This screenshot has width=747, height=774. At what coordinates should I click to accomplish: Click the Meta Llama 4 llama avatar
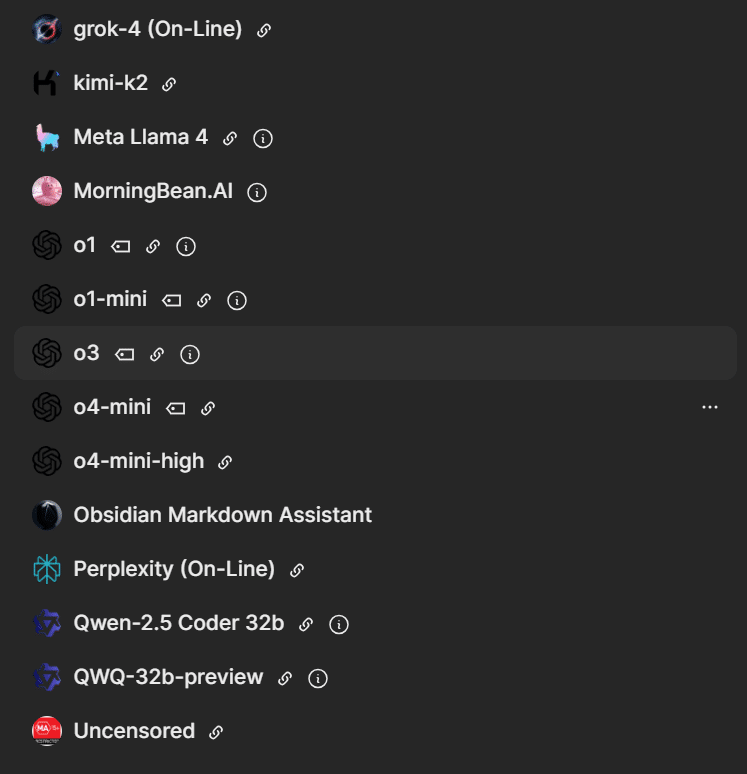[x=47, y=138]
